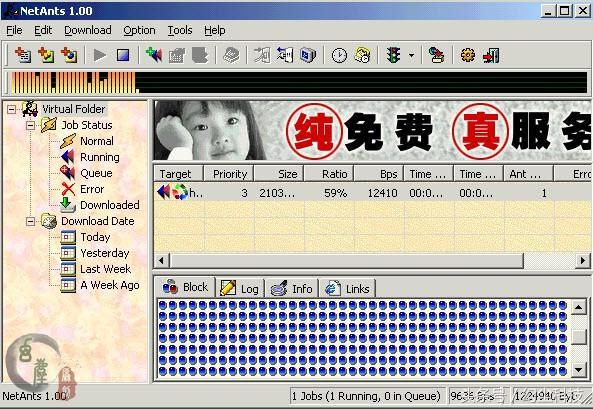Viewport: 593px width, 409px height.
Task: Switch to the Log tab
Action: pyautogui.click(x=240, y=289)
